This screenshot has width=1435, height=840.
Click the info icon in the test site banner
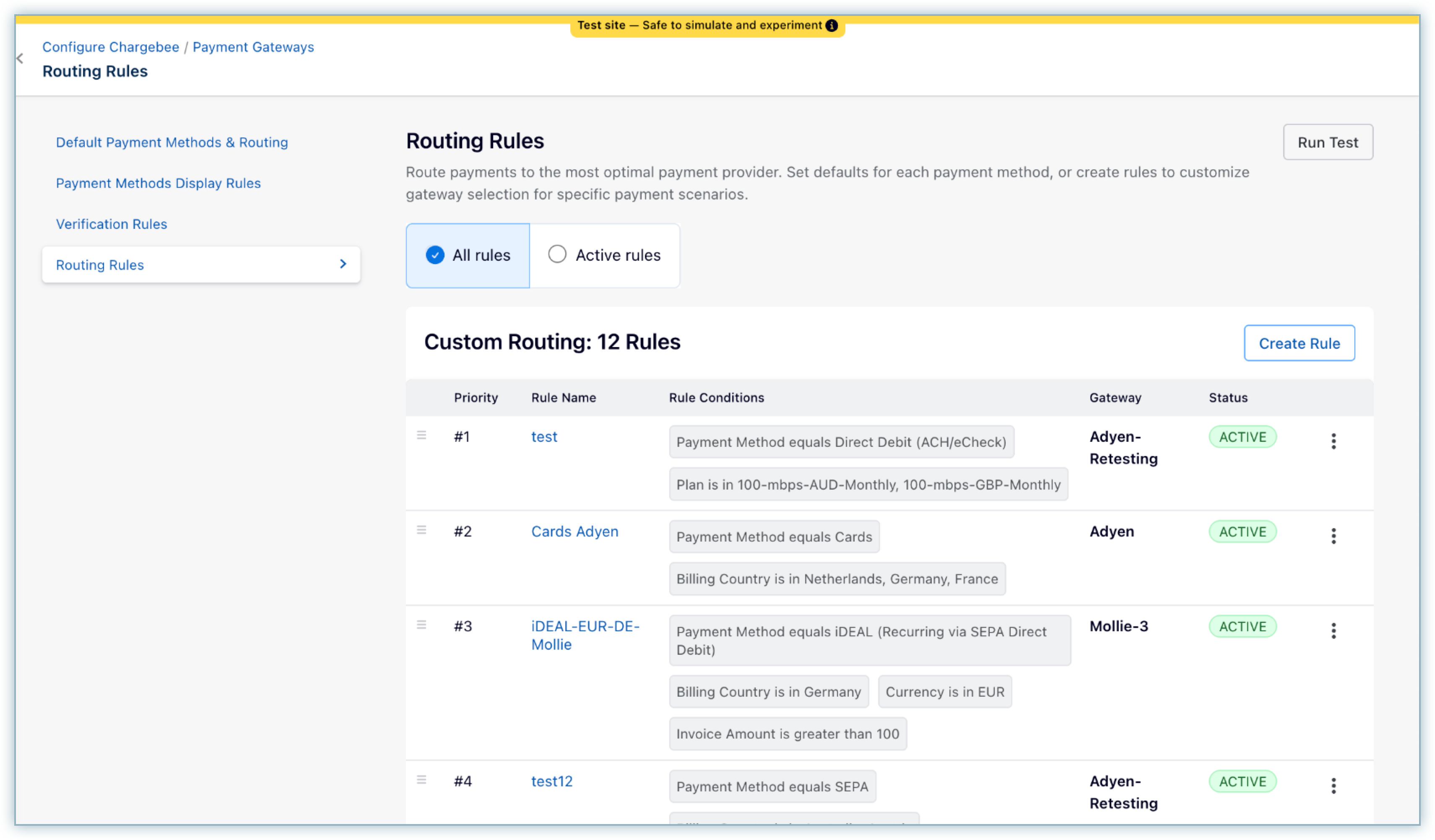832,26
